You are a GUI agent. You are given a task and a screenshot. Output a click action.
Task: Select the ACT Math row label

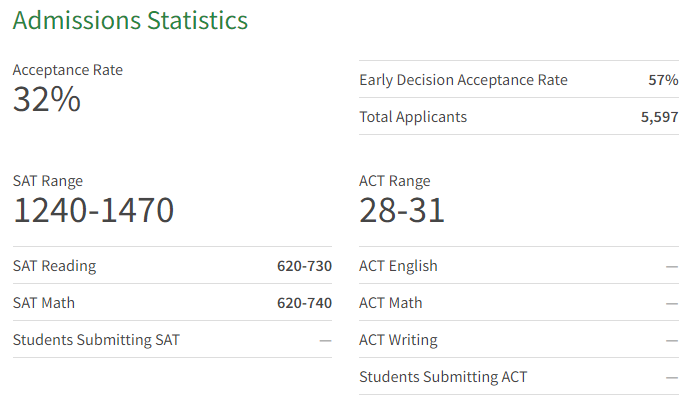(391, 303)
